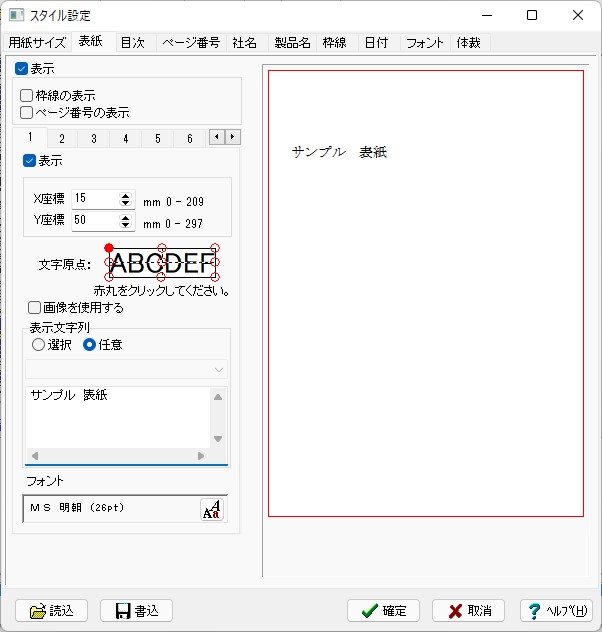Switch to 社名 tab

(245, 42)
